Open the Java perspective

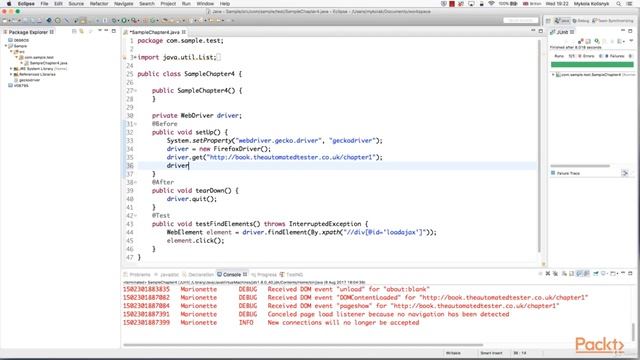[x=562, y=20]
